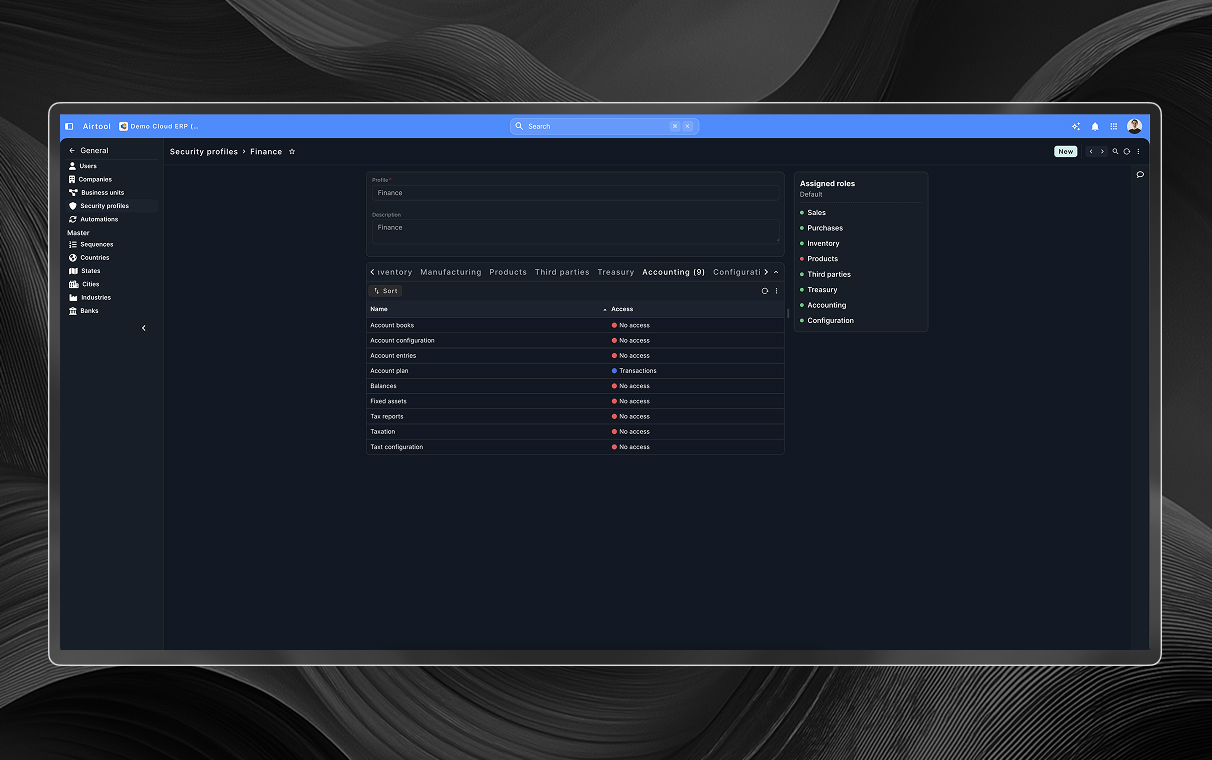Image resolution: width=1212 pixels, height=760 pixels.
Task: Sort by the Name column header
Action: click(379, 309)
